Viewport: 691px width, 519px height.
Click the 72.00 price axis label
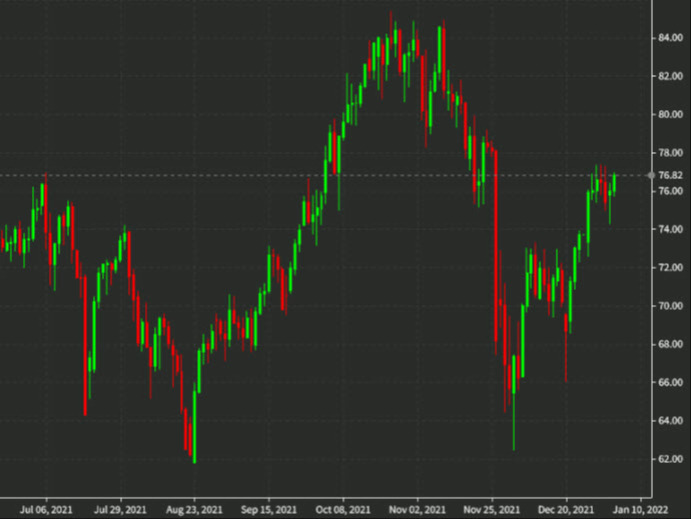click(x=670, y=267)
